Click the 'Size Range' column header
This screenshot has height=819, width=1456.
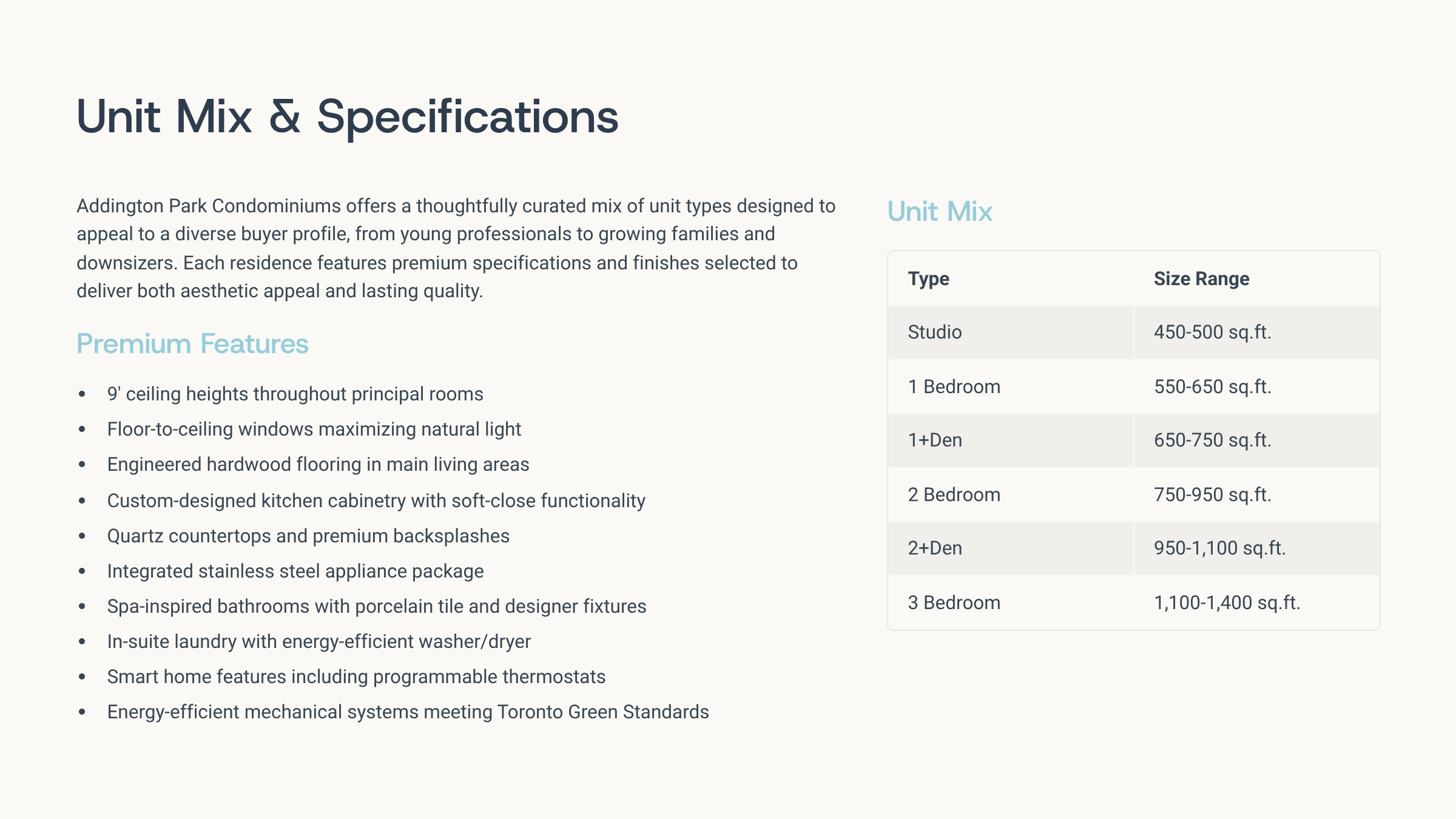tap(1201, 279)
